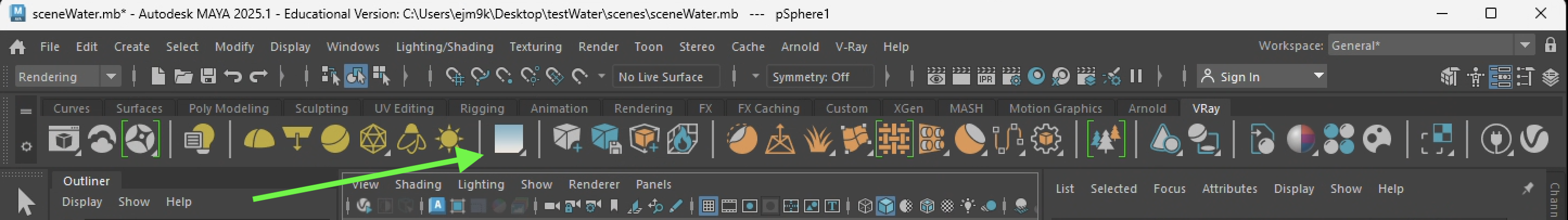Save the current scene file

[208, 76]
